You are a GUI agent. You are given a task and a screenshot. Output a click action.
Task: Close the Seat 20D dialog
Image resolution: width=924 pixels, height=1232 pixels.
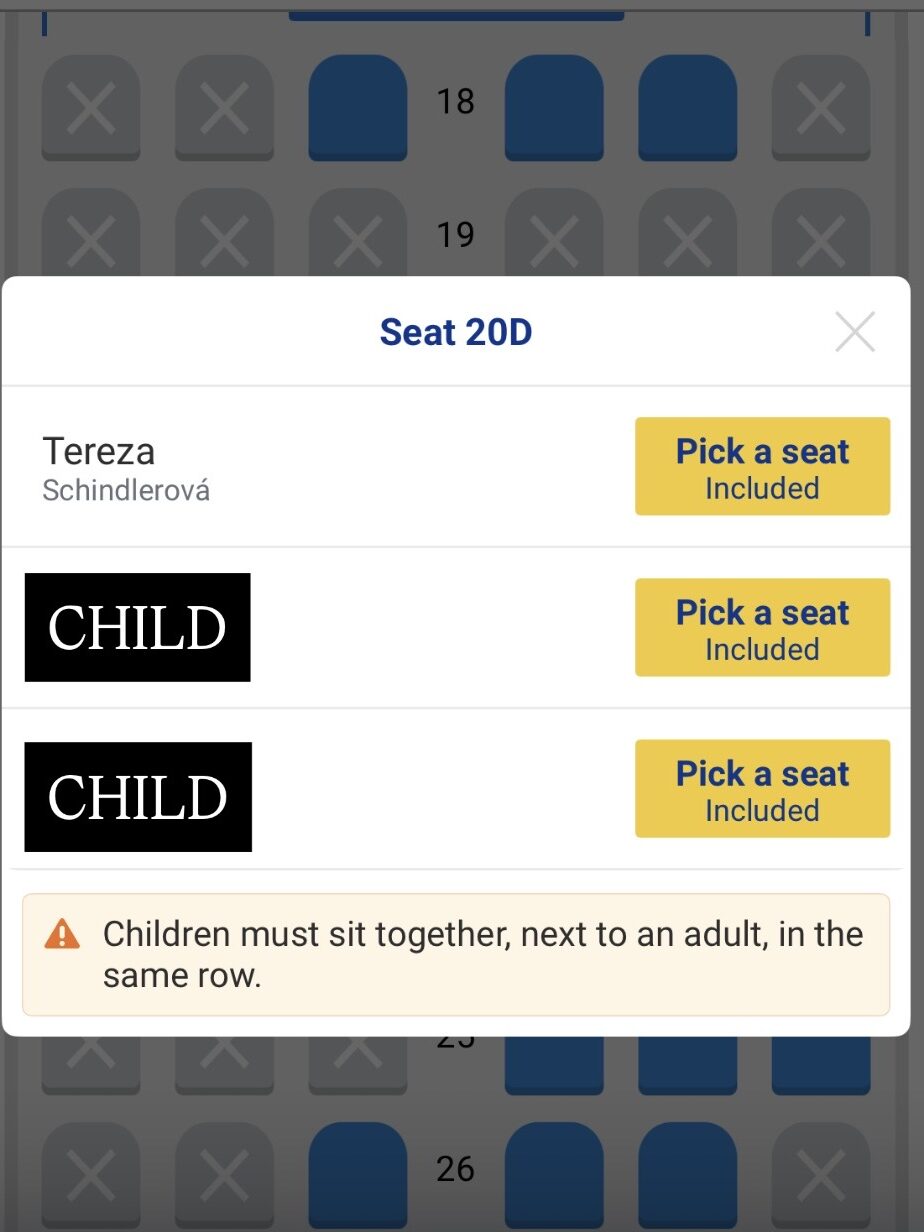[x=855, y=332]
